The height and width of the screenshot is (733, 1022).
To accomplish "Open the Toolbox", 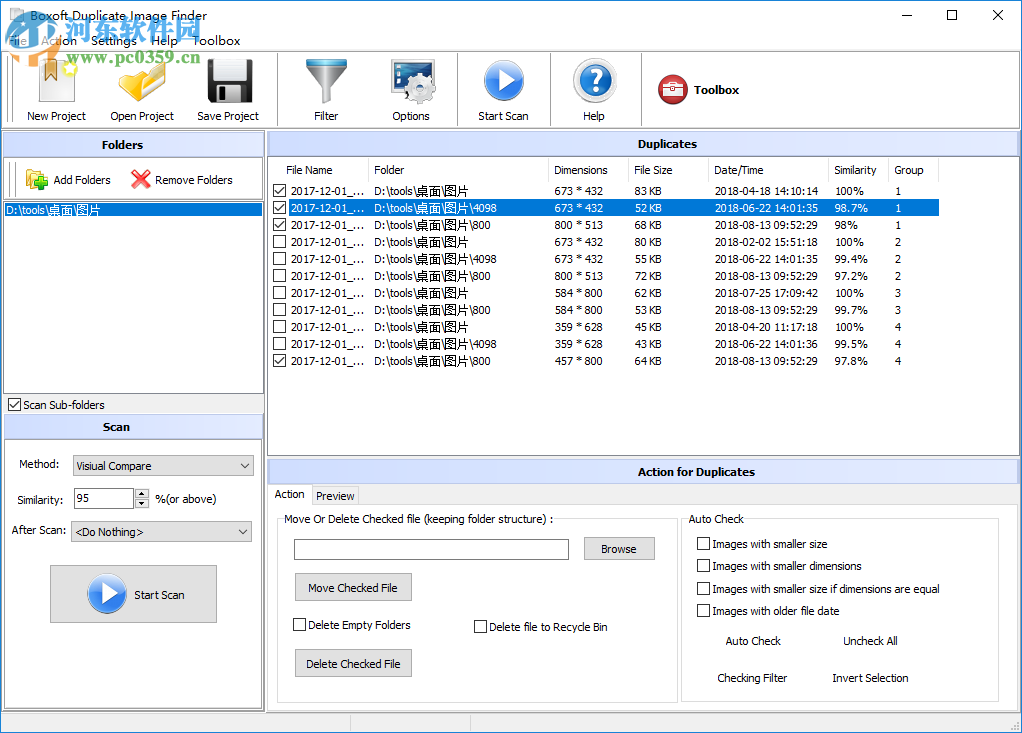I will (x=698, y=89).
